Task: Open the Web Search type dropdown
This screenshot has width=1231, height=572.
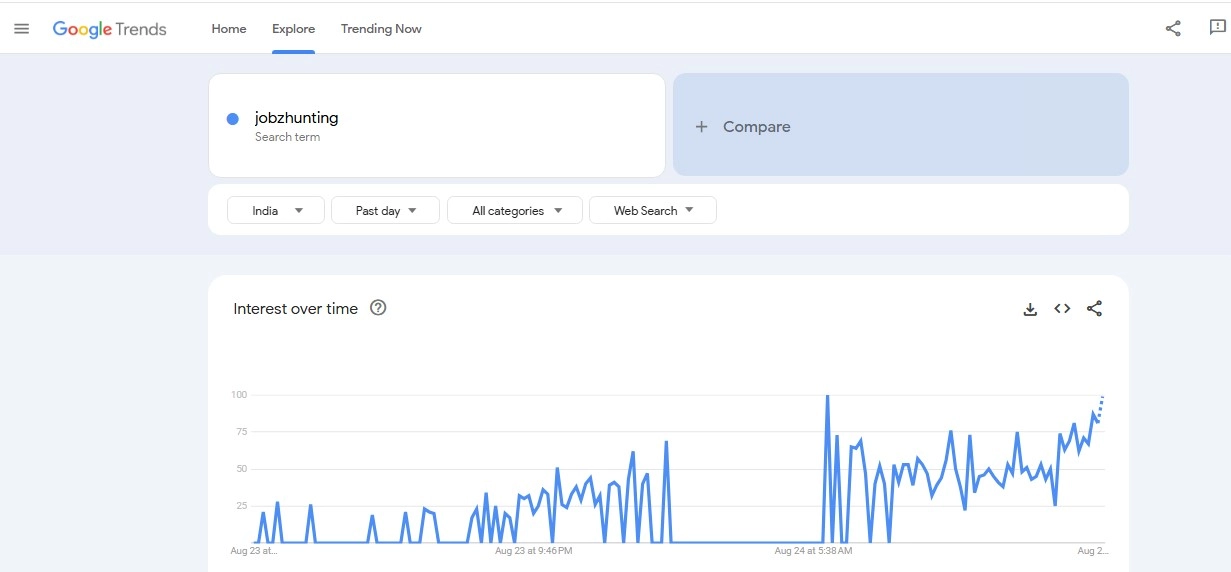Action: point(652,211)
